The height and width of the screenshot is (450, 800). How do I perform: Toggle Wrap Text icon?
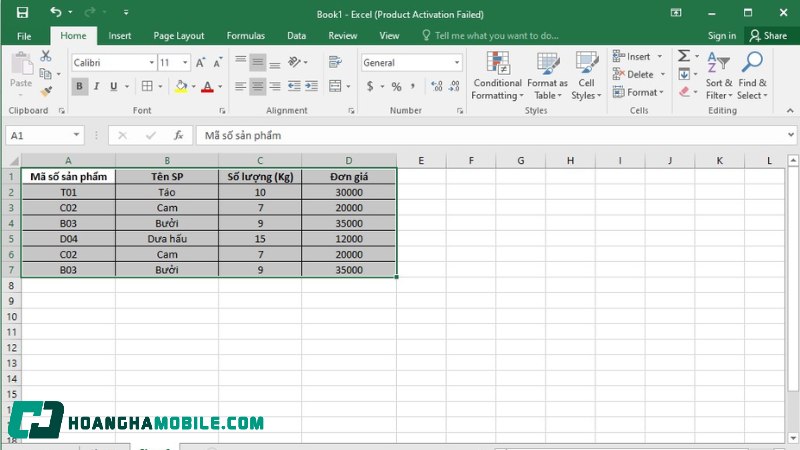point(335,62)
